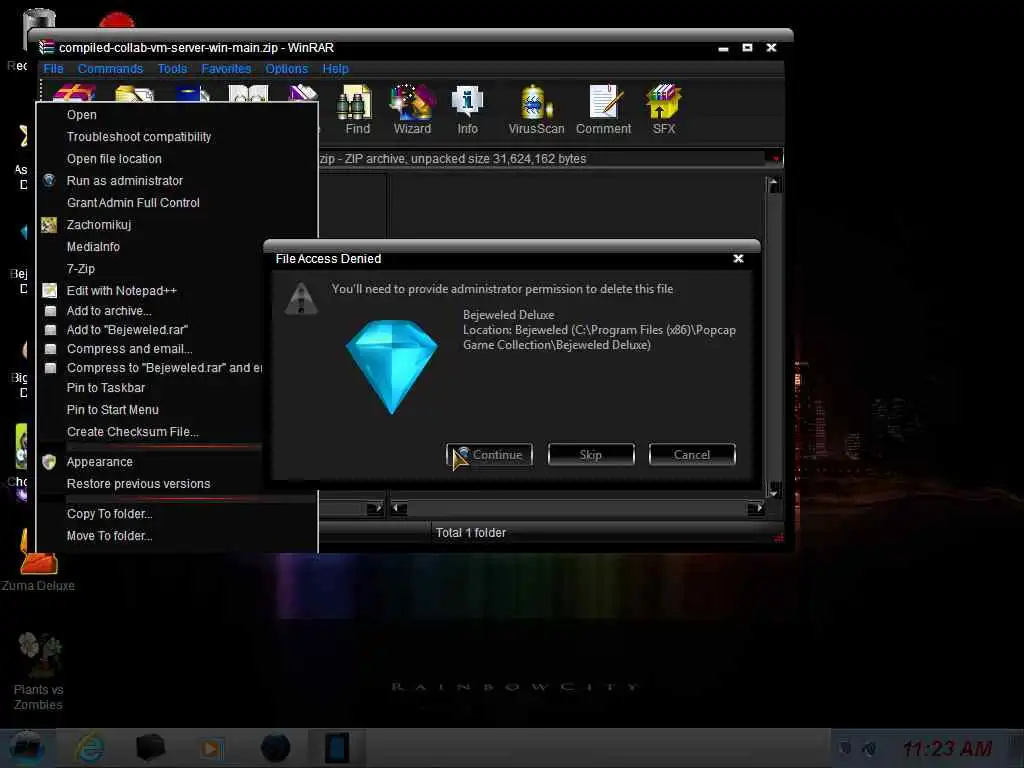Screen dimensions: 1024x768
Task: Open the Start orb on the taskbar
Action: (27, 748)
